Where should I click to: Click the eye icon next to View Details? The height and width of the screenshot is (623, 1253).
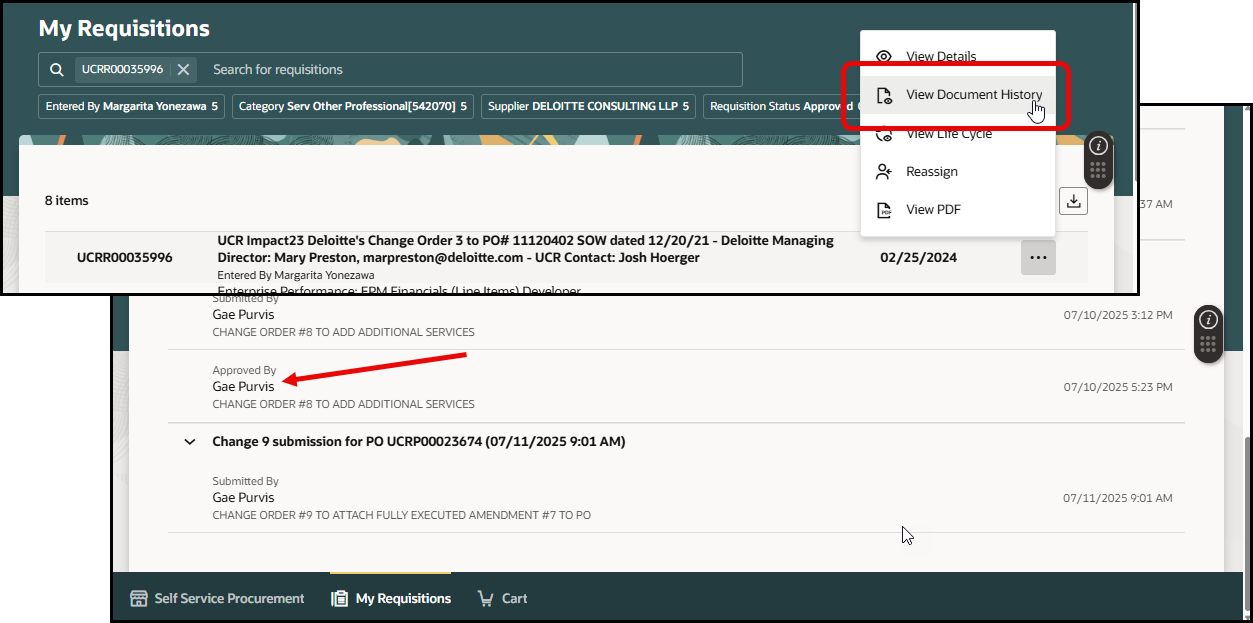(x=884, y=57)
